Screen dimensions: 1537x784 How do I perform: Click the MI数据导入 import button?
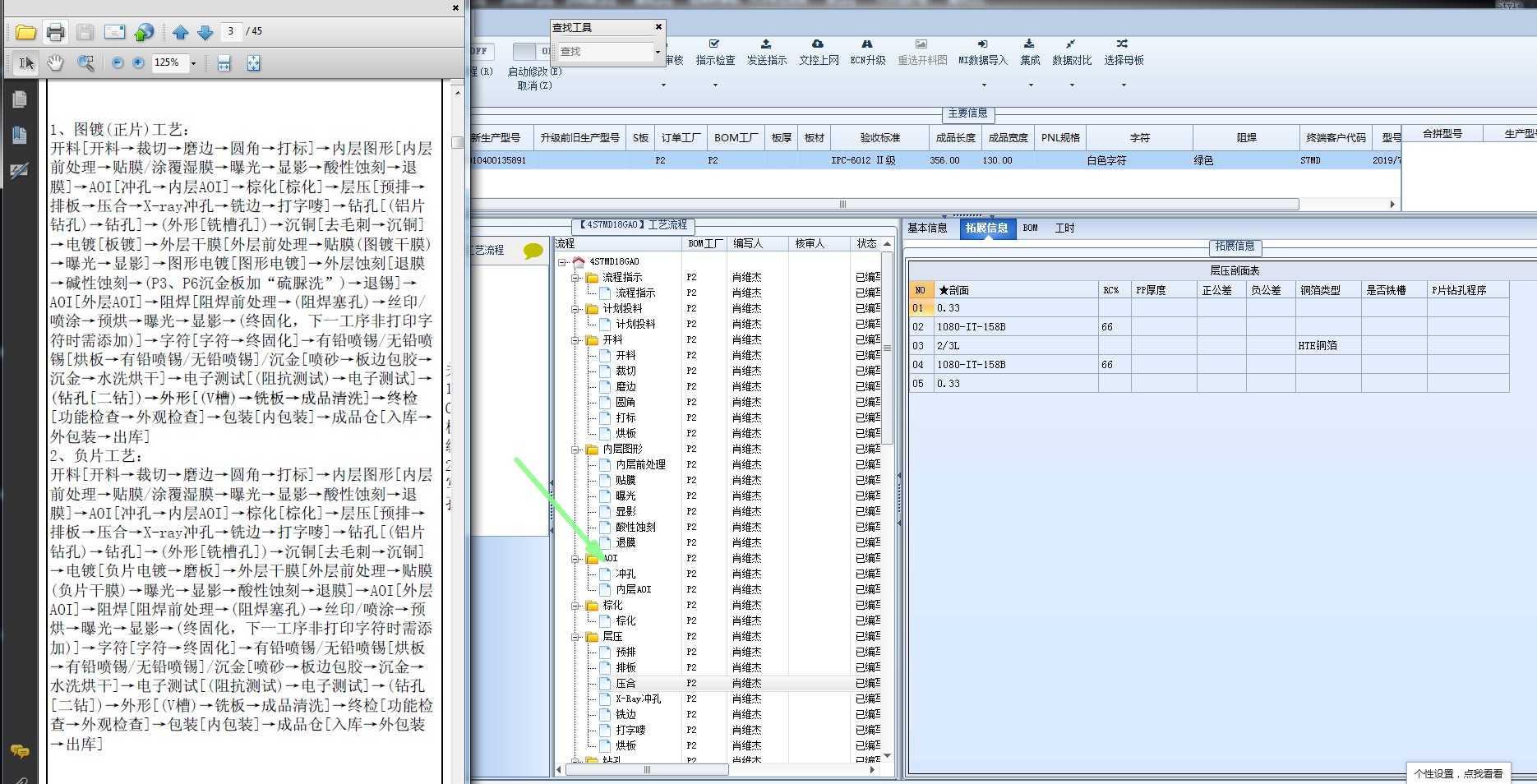[982, 53]
